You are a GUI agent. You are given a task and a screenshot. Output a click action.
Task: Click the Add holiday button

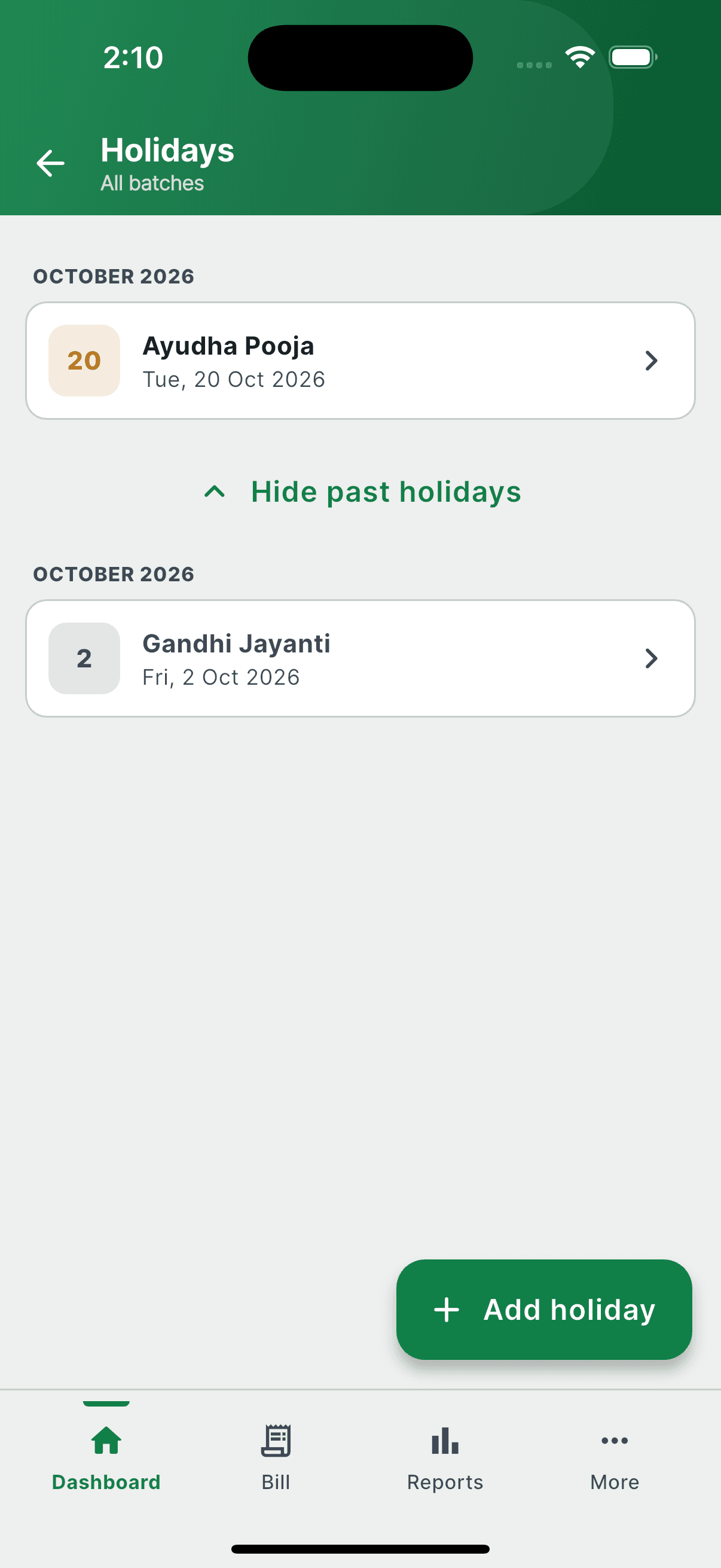pyautogui.click(x=544, y=1309)
